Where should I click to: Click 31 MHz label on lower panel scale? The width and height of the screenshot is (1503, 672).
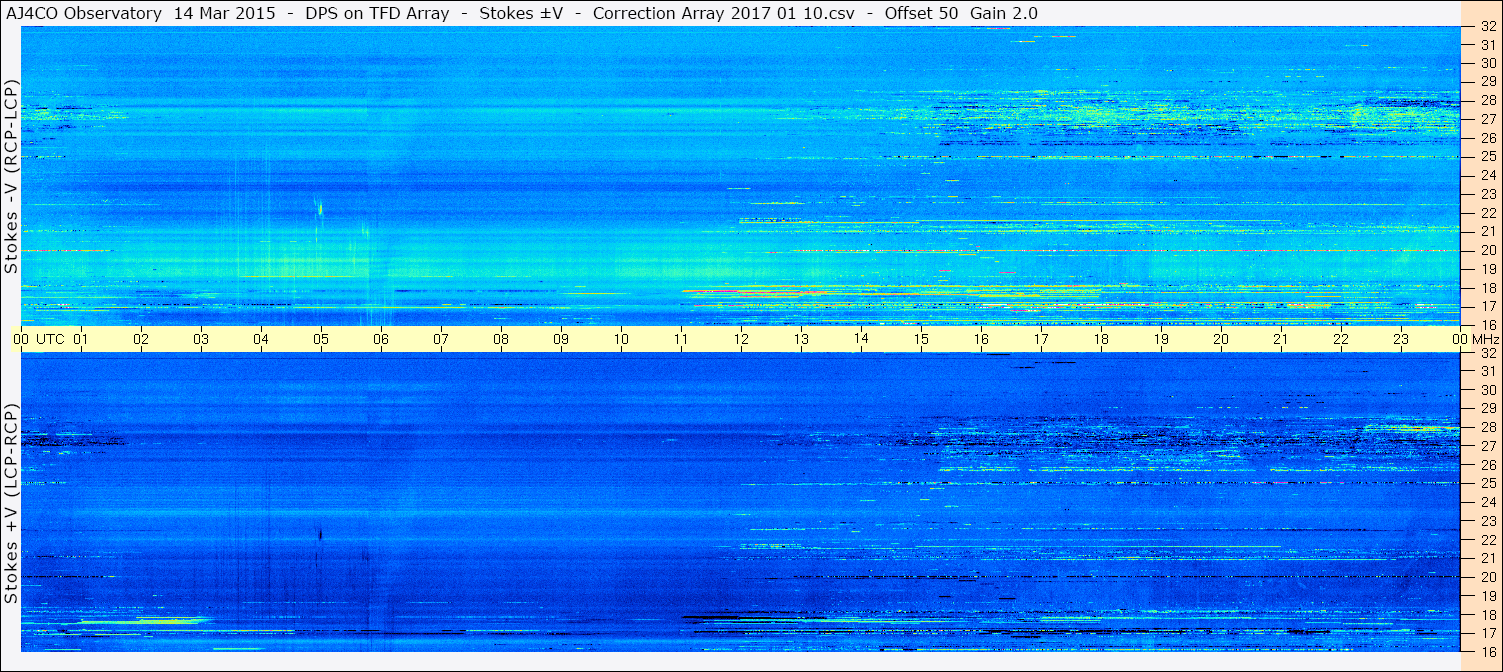click(x=1488, y=372)
